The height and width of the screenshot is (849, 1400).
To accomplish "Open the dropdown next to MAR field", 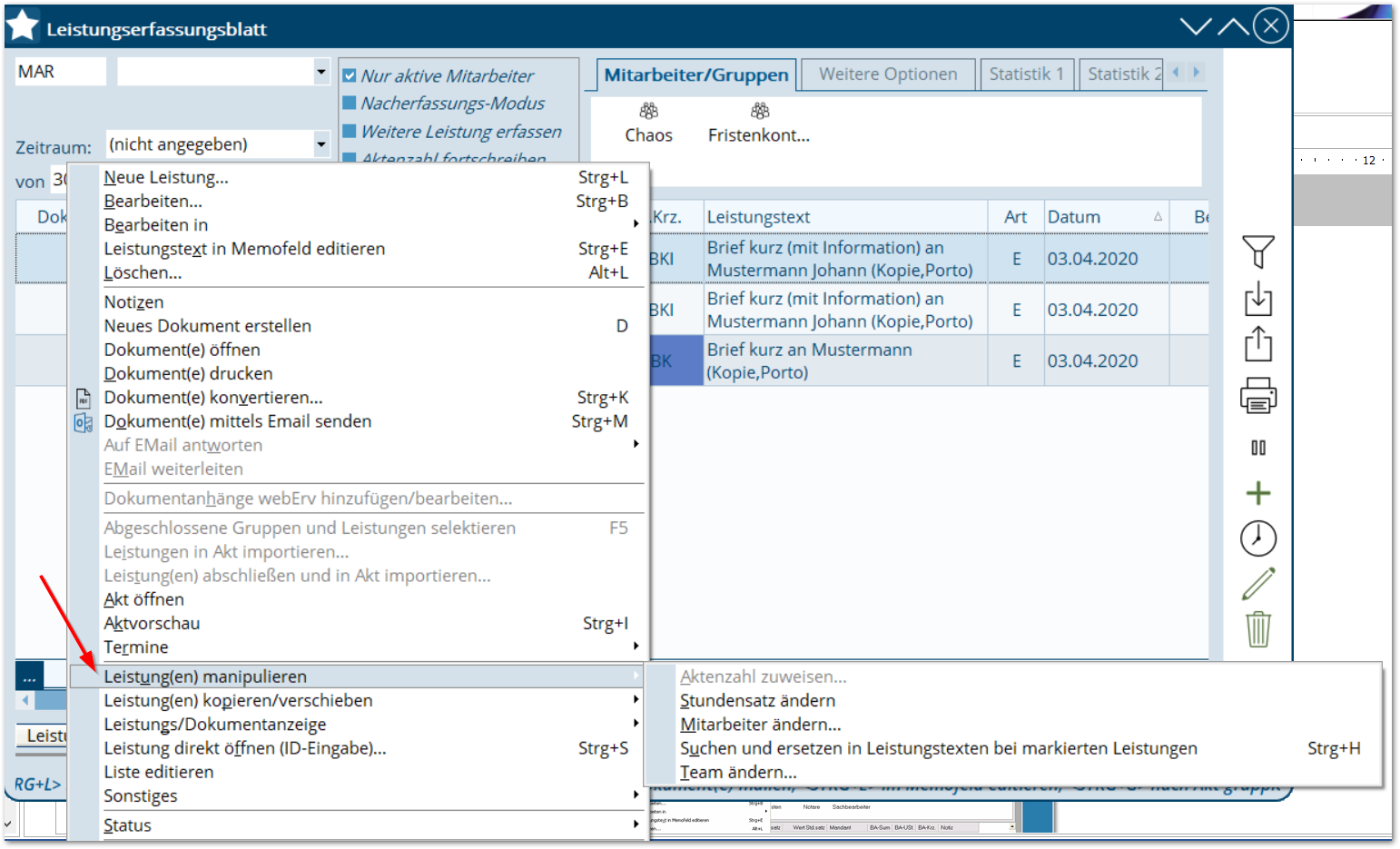I will tap(321, 72).
